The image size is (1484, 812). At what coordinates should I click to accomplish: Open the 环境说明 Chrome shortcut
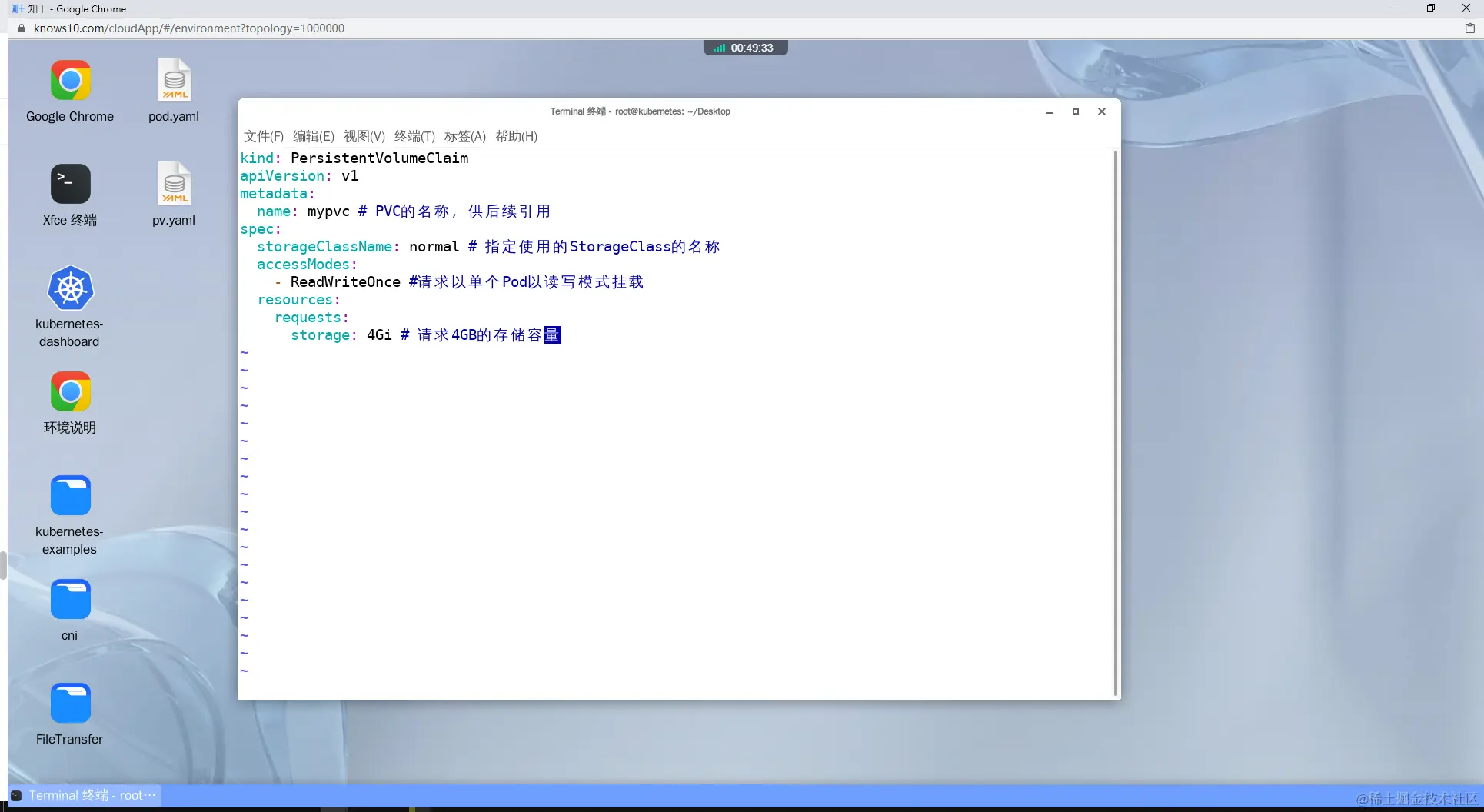tap(70, 391)
